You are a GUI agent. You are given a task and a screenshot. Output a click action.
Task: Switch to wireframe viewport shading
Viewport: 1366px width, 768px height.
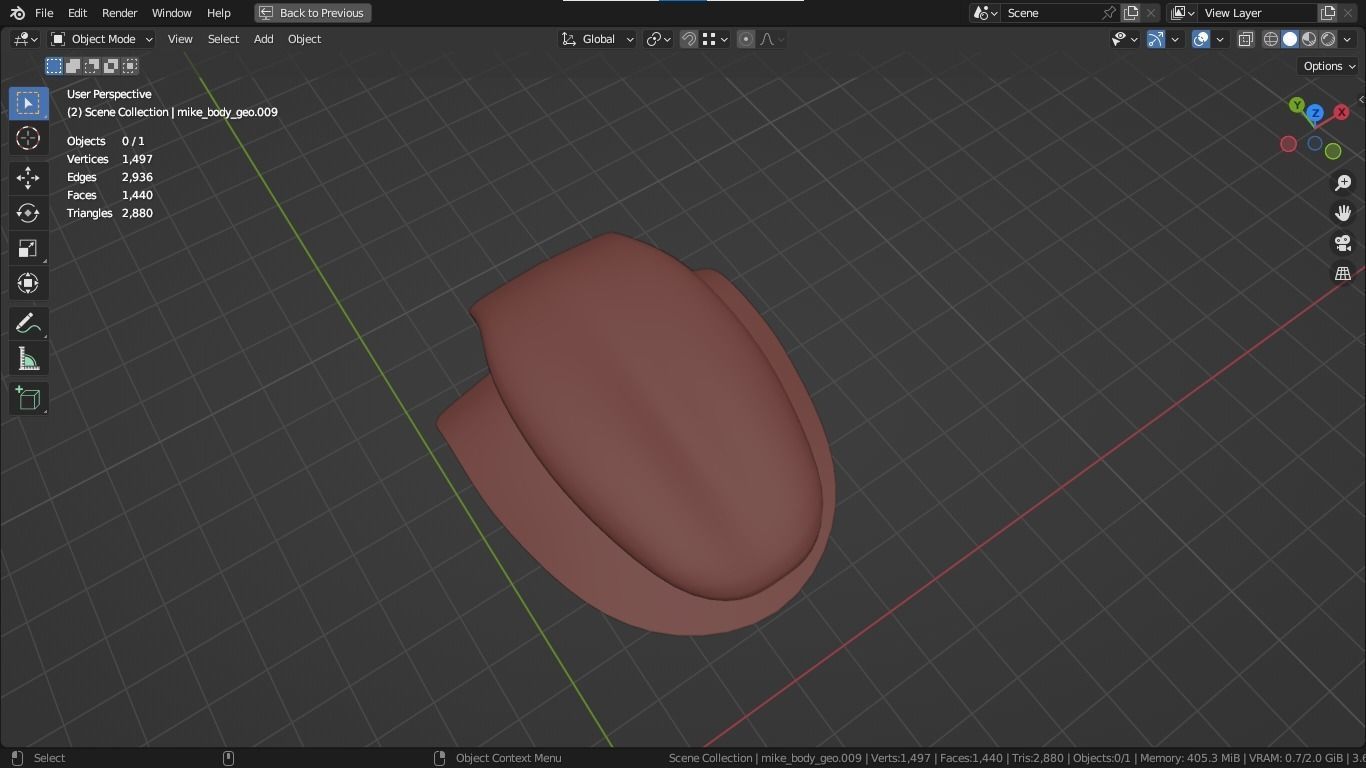point(1271,39)
